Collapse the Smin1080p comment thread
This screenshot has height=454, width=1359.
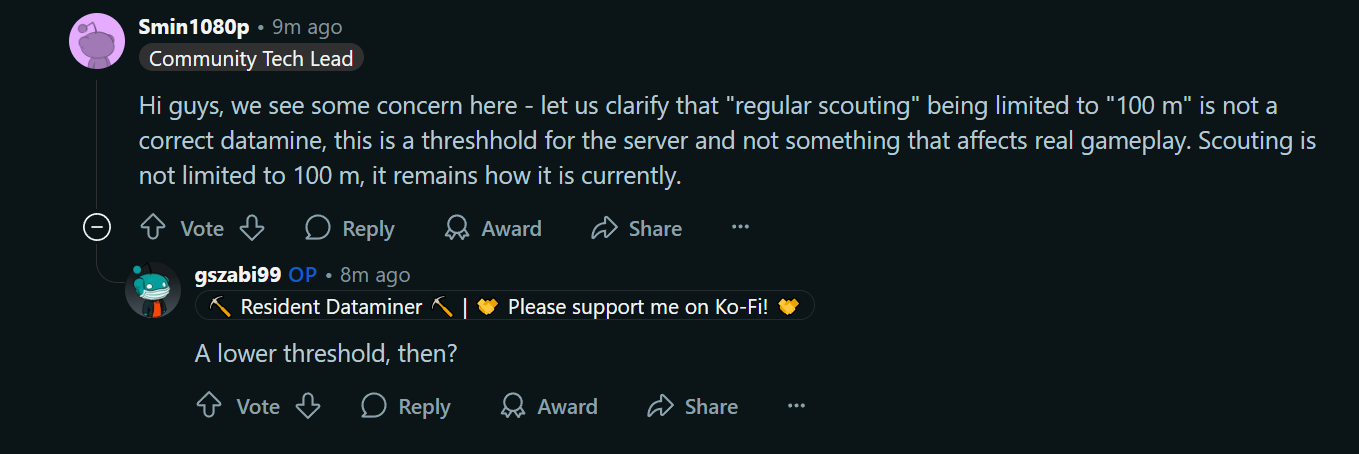(96, 228)
